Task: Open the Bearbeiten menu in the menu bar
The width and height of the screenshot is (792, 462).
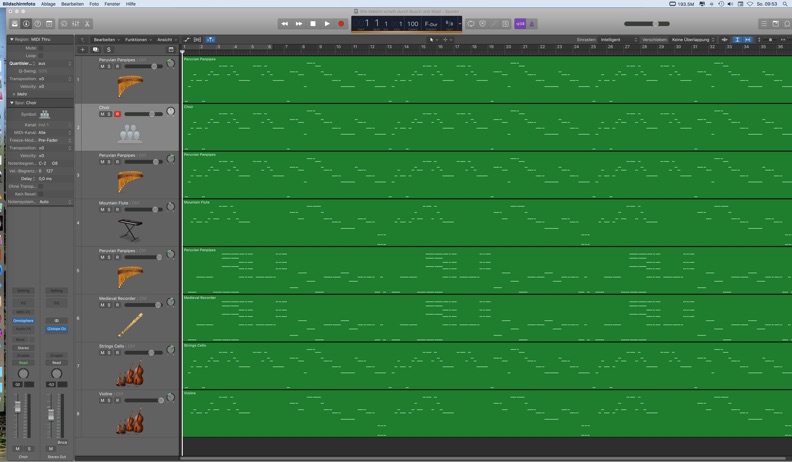Action: coord(72,4)
